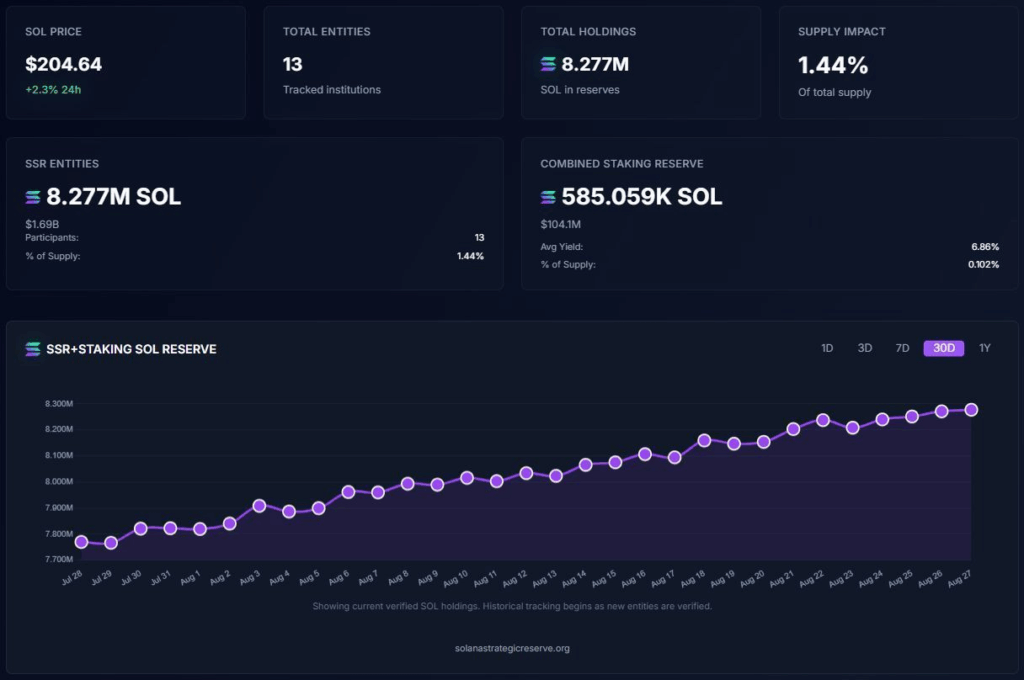The height and width of the screenshot is (680, 1024).
Task: Click the 0.102% supply value in staking card
Action: tap(984, 265)
